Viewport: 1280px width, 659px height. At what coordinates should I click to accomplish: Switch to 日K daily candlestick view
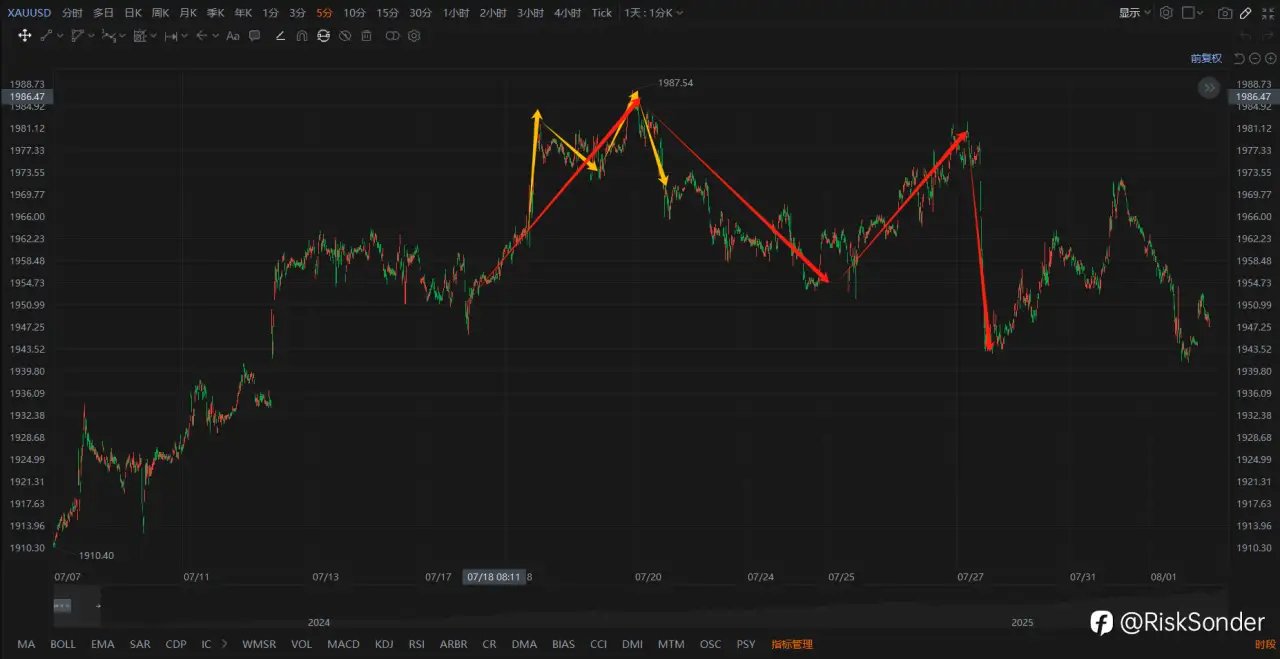pos(133,13)
